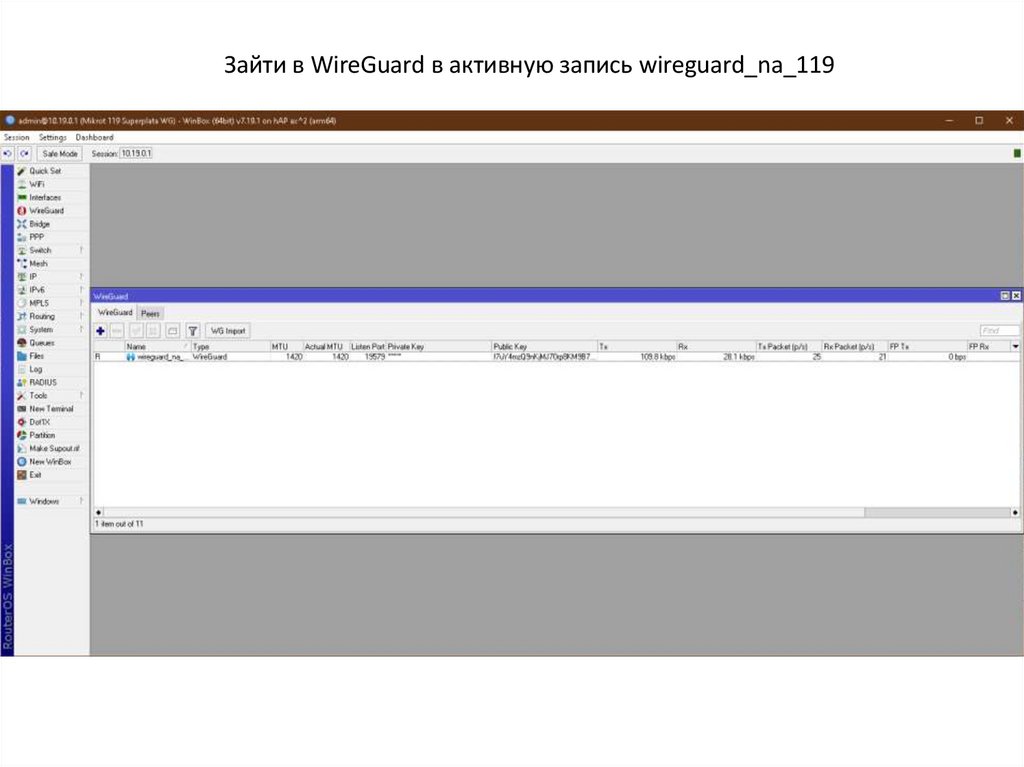Sort by the Listen Port column header
Image resolution: width=1024 pixels, height=767 pixels.
[368, 346]
